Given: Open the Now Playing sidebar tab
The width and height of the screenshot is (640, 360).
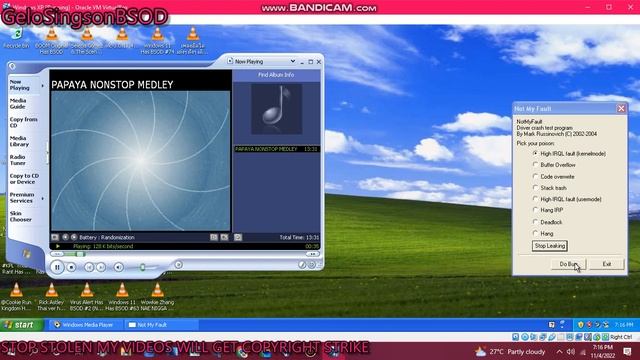Looking at the screenshot, I should click(x=20, y=85).
